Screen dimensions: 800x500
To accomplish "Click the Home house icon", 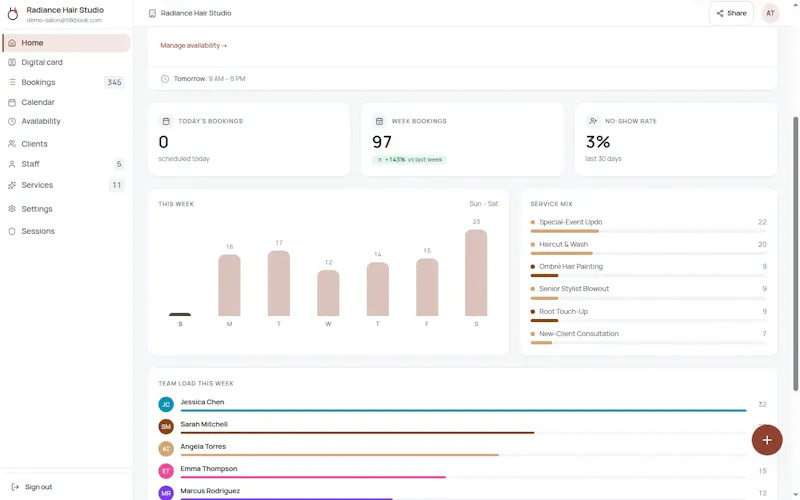I will [12, 43].
